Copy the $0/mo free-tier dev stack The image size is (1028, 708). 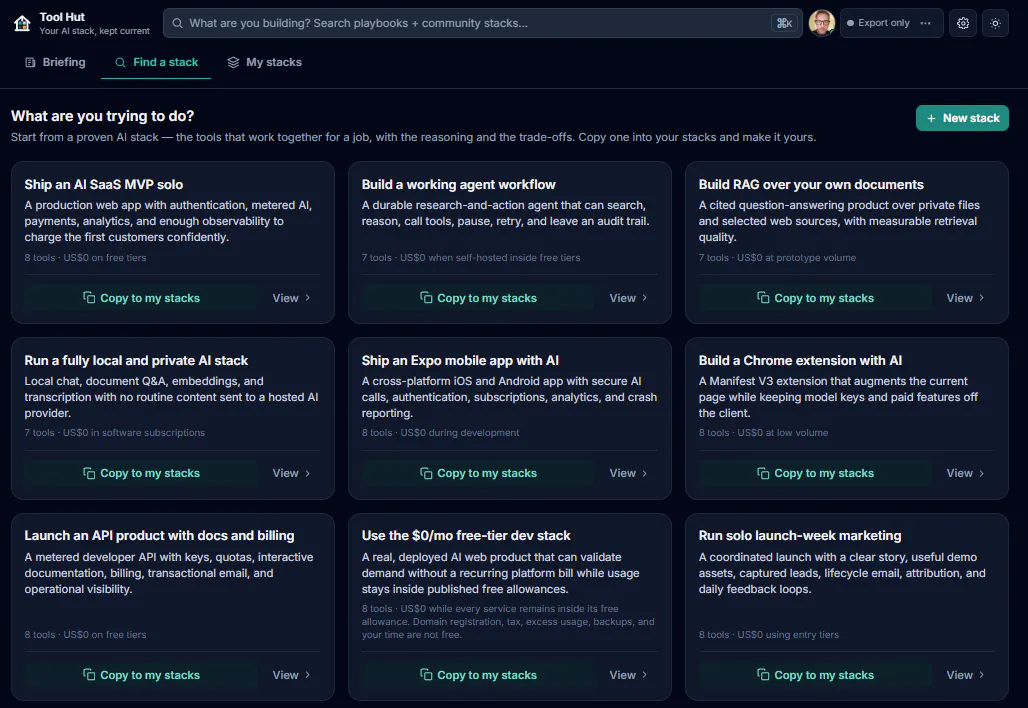[x=478, y=675]
